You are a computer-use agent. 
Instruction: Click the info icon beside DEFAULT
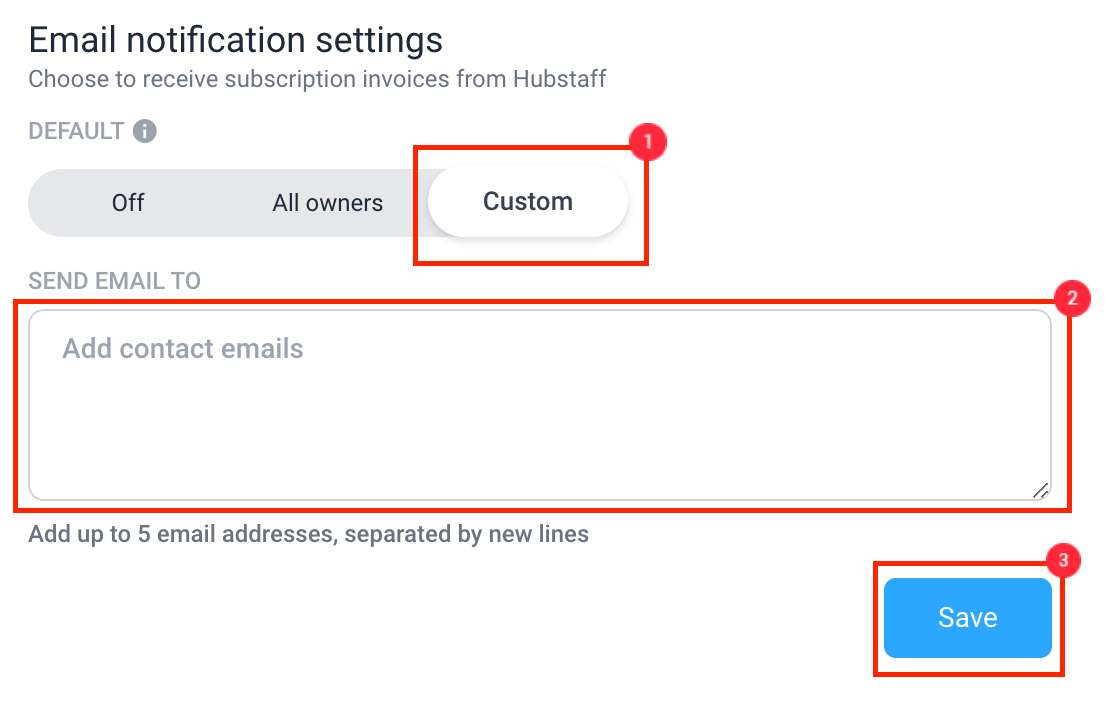144,131
